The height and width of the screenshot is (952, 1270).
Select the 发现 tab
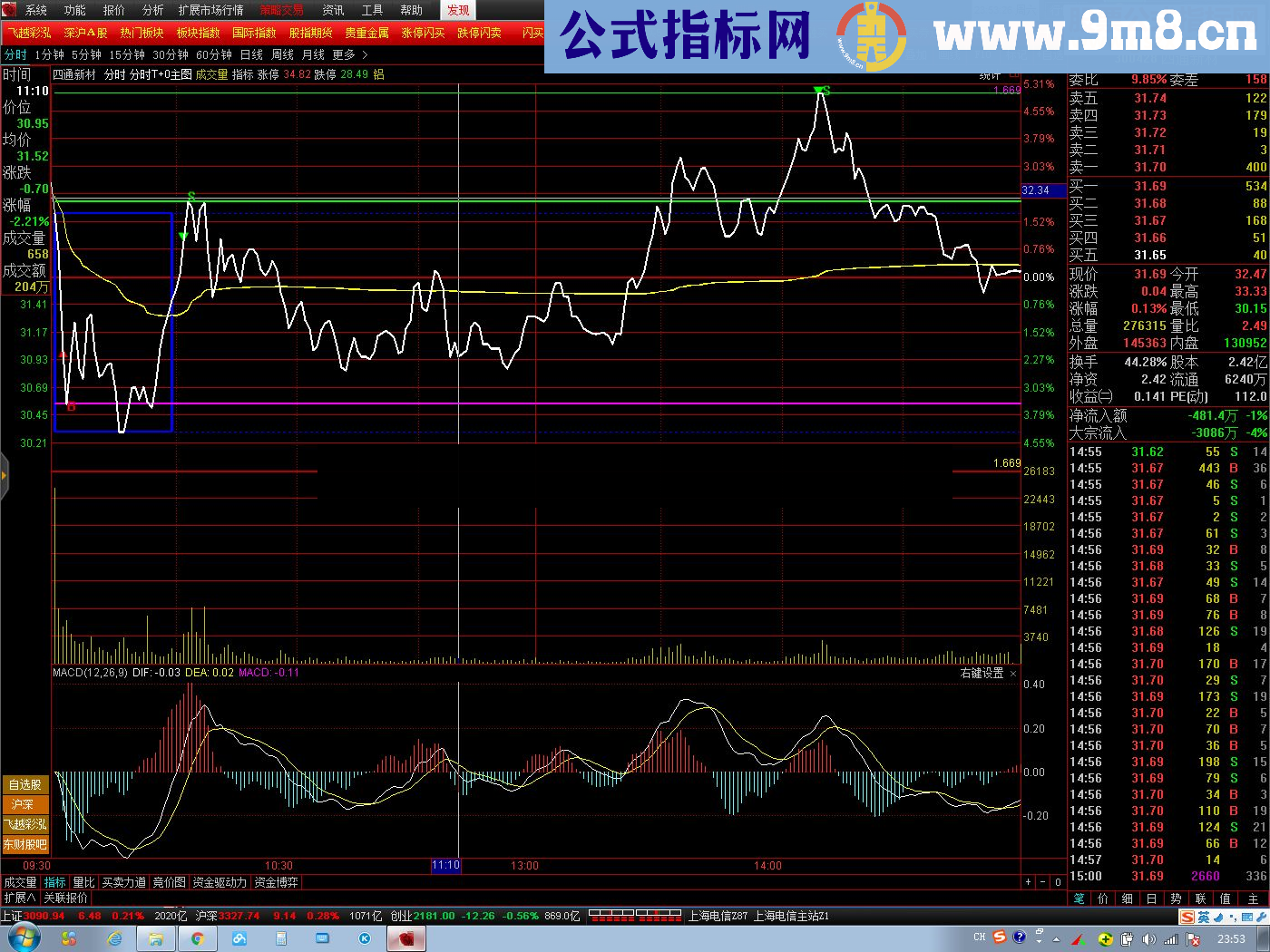(x=458, y=10)
